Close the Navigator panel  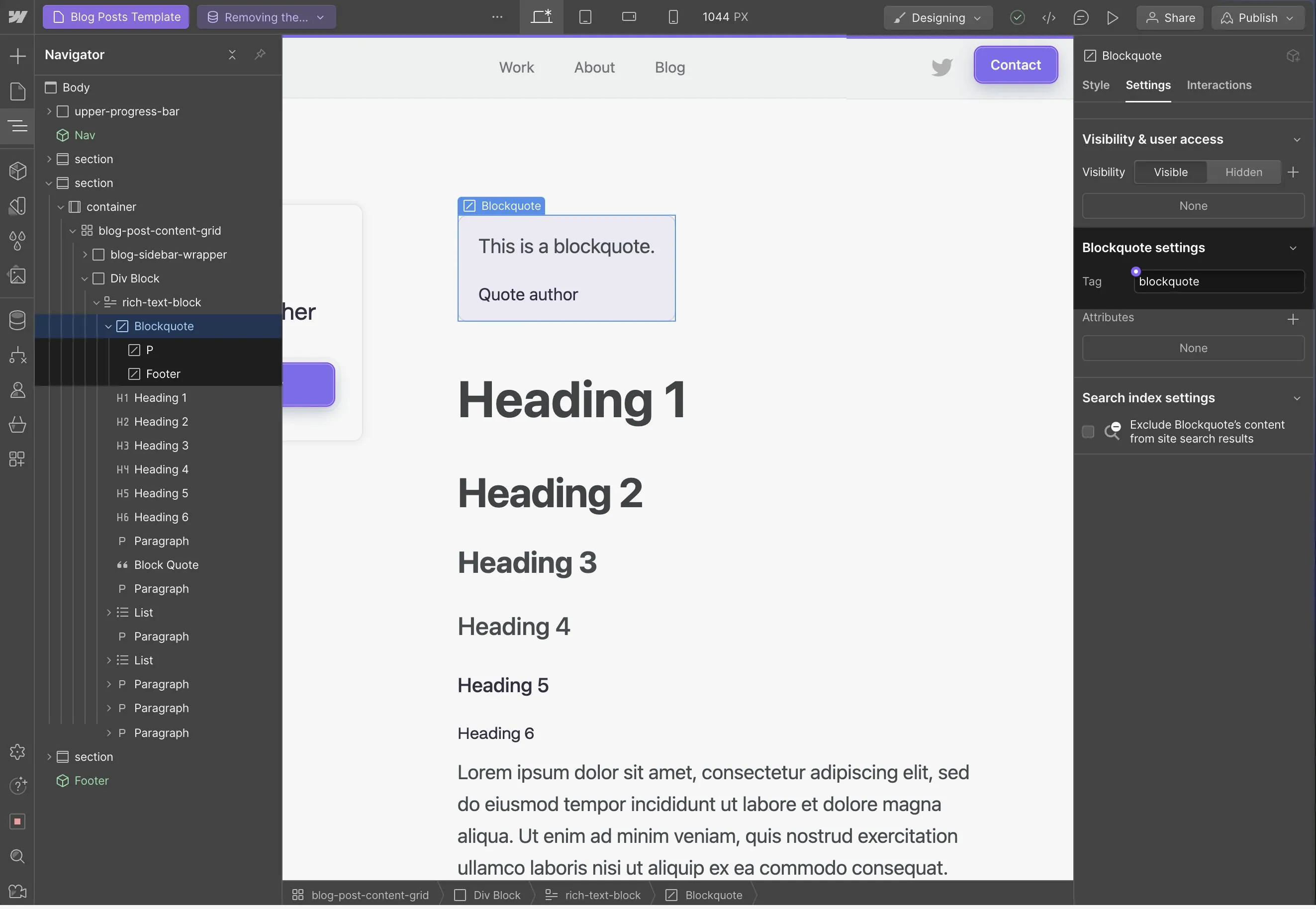coord(232,55)
